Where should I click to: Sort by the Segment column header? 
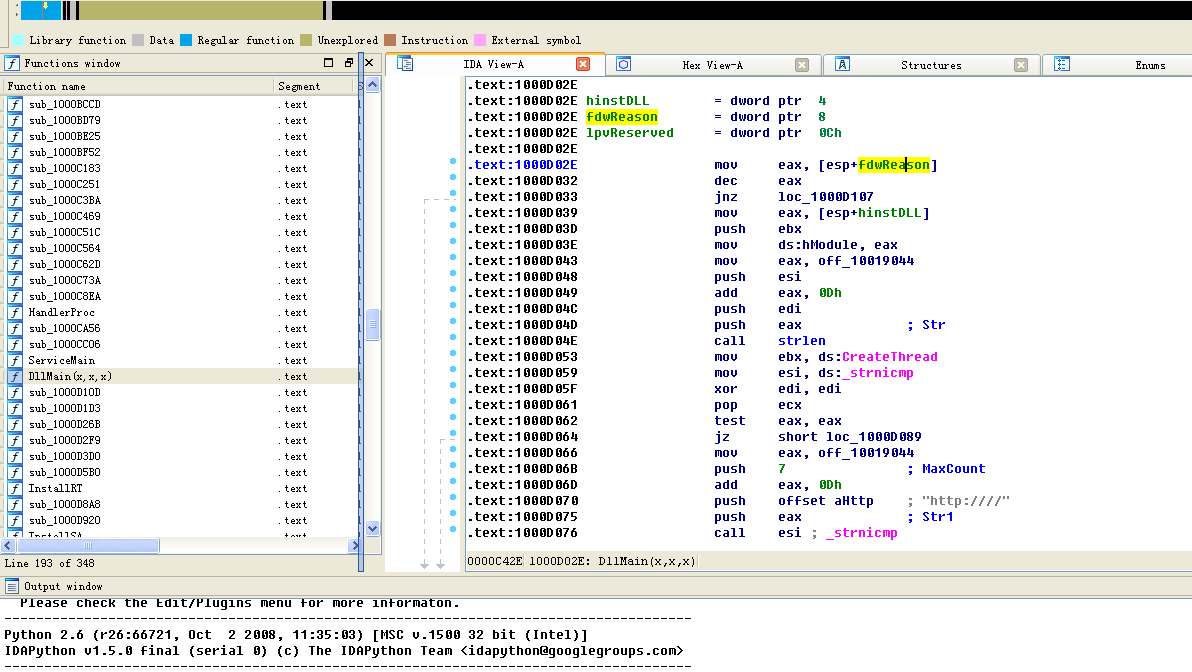click(315, 86)
